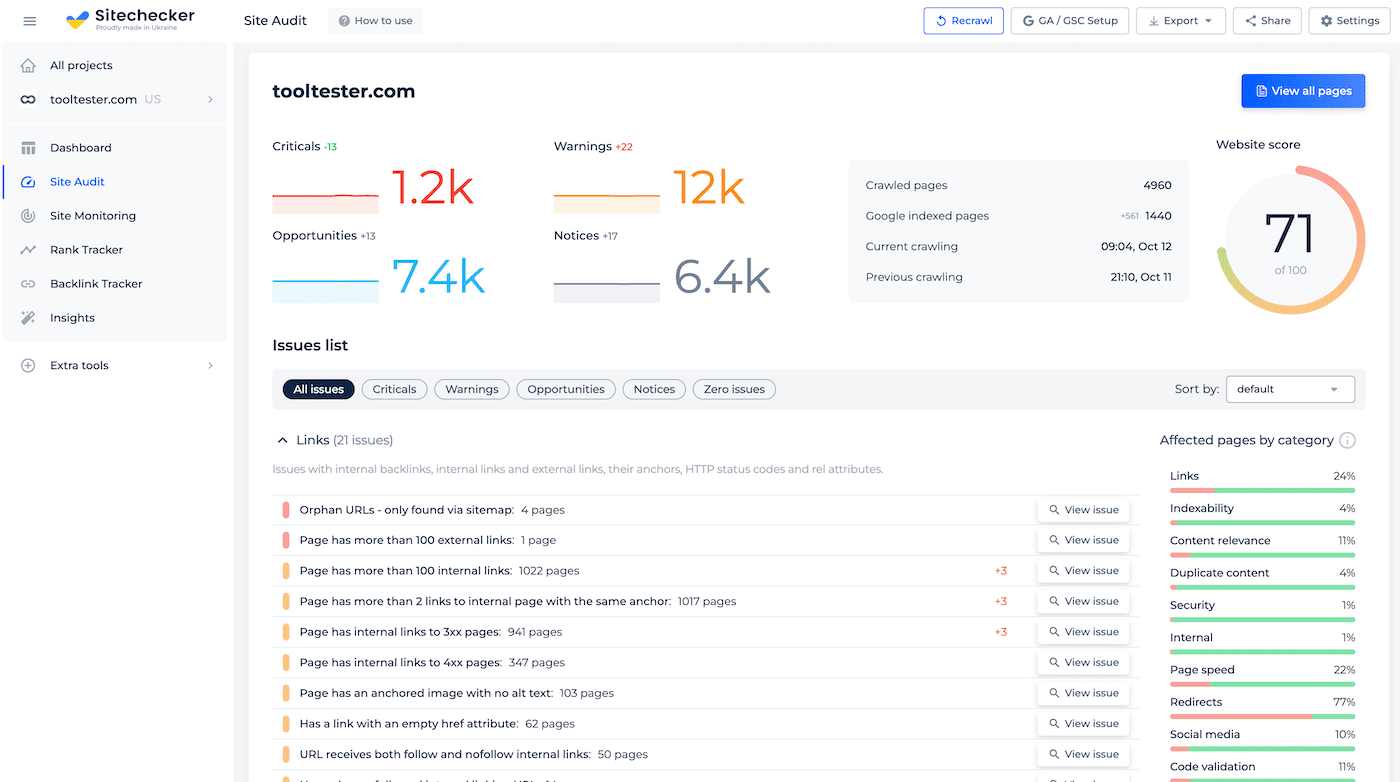Screen dimensions: 1400x782
Task: Click View all pages
Action: pyautogui.click(x=1303, y=91)
